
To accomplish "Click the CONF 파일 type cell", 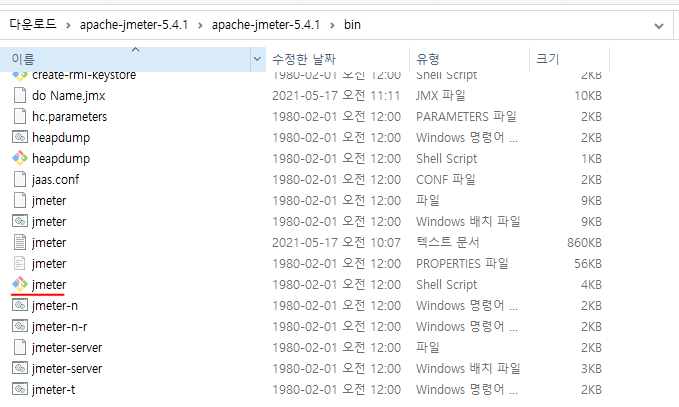I will (x=446, y=179).
